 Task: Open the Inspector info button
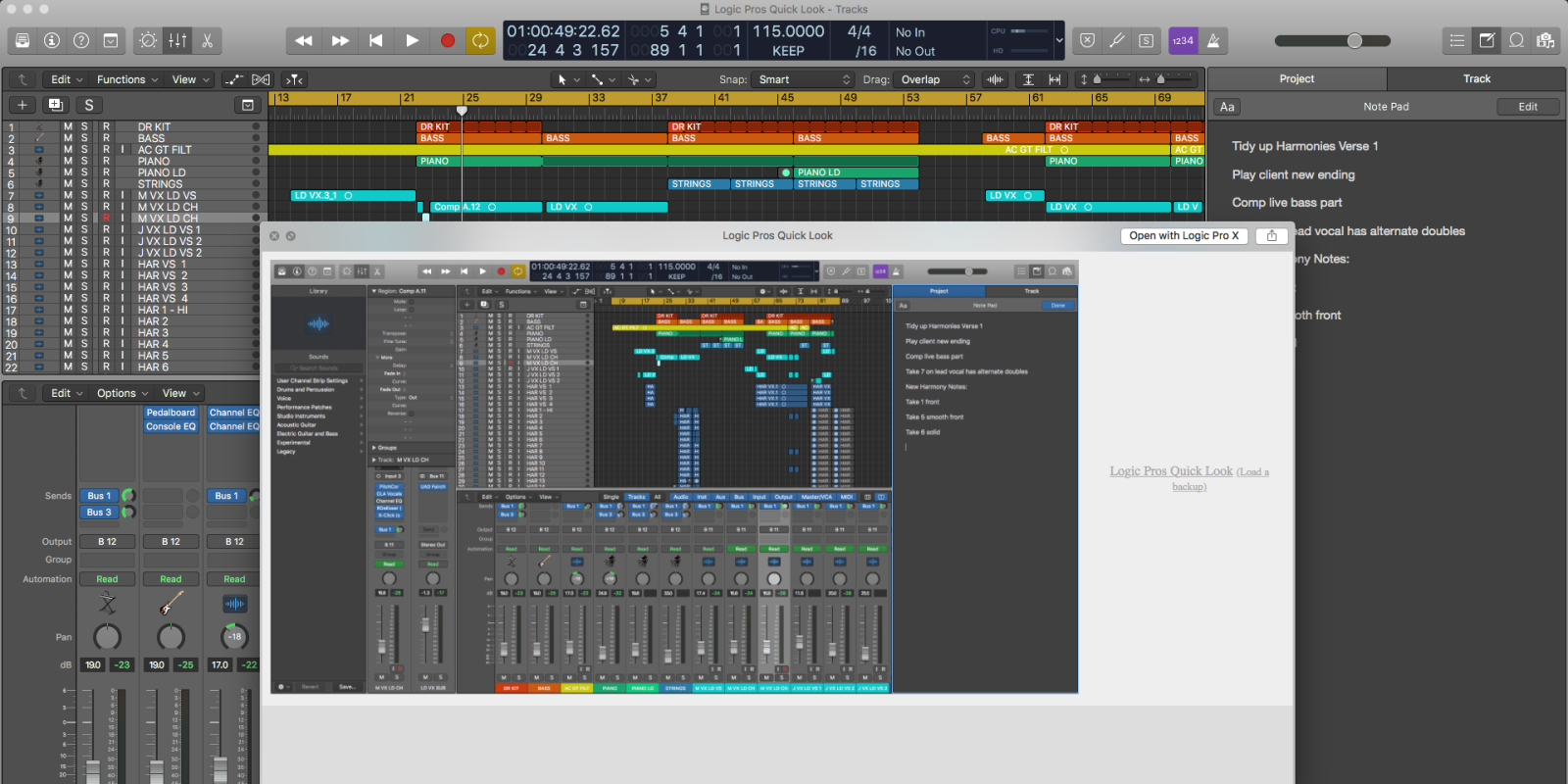pos(52,40)
